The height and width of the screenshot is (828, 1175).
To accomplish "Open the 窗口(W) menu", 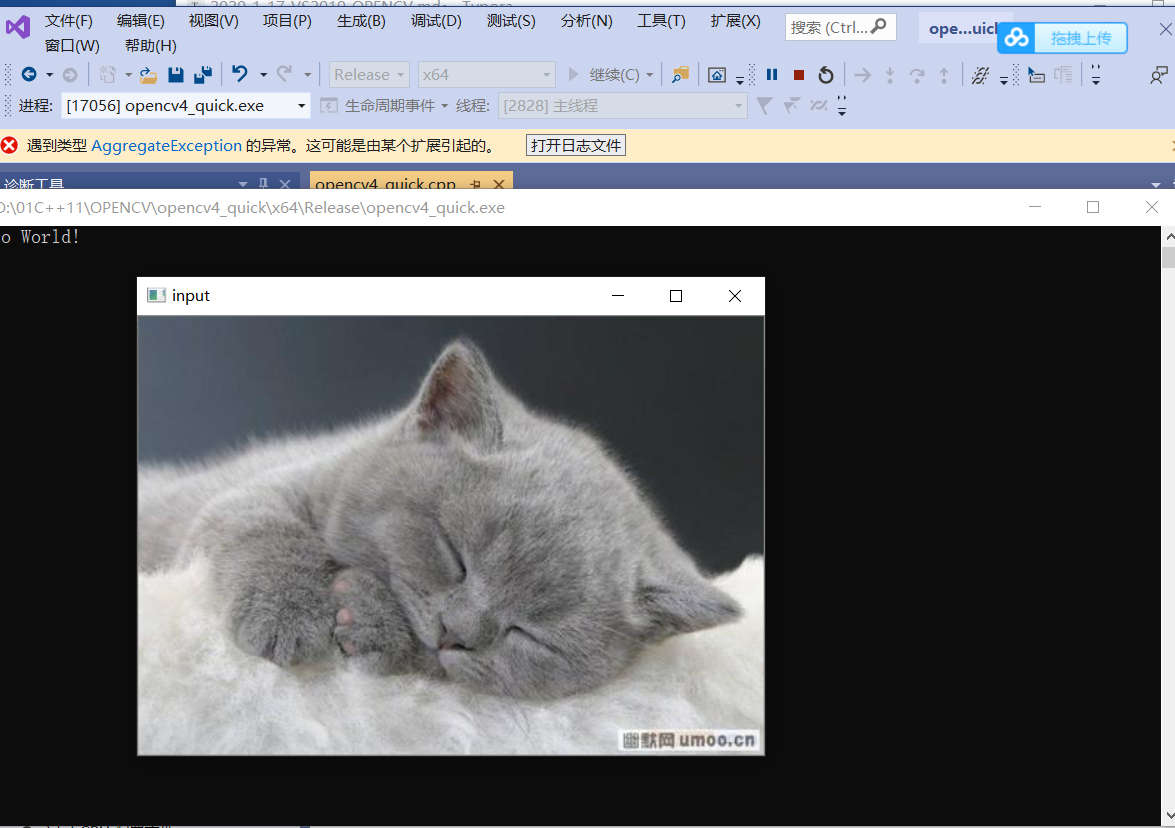I will point(72,46).
